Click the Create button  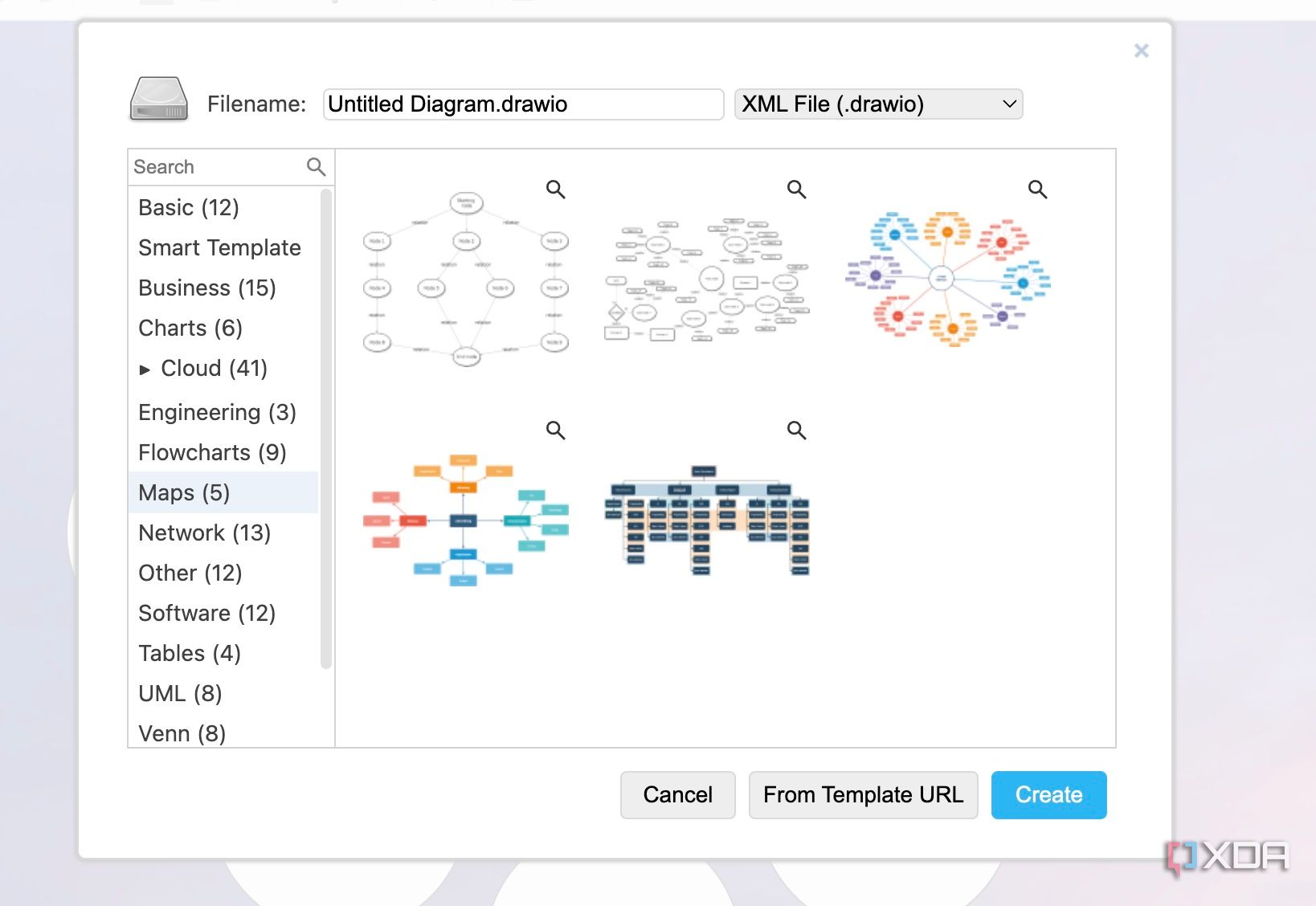tap(1048, 794)
